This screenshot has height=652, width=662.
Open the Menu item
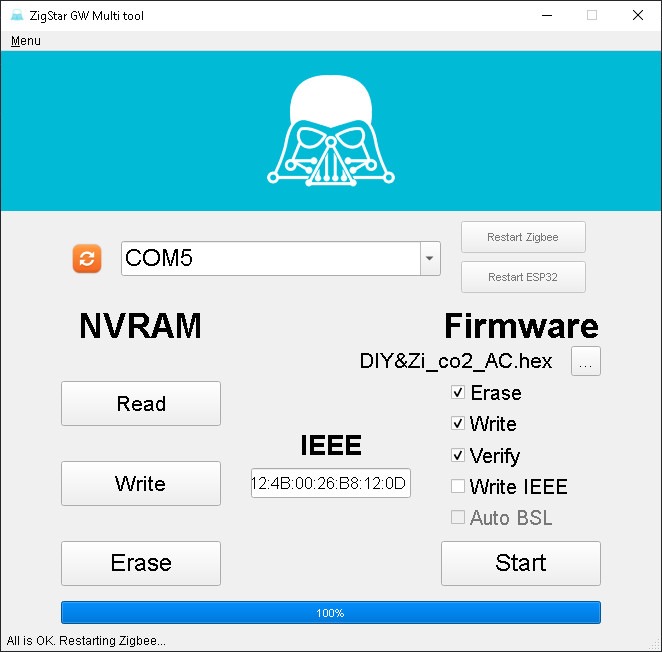pyautogui.click(x=26, y=41)
